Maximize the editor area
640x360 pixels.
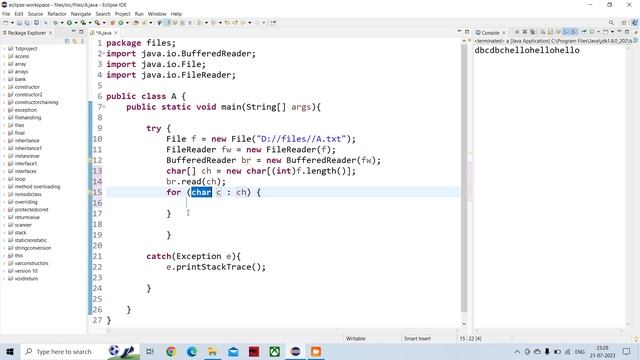pos(467,31)
